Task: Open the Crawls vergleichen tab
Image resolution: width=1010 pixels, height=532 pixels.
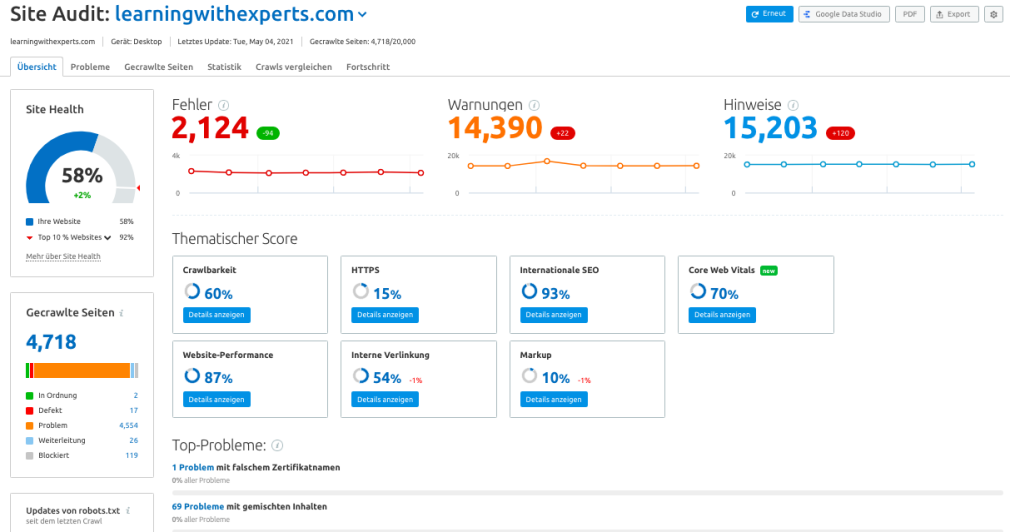Action: point(294,67)
